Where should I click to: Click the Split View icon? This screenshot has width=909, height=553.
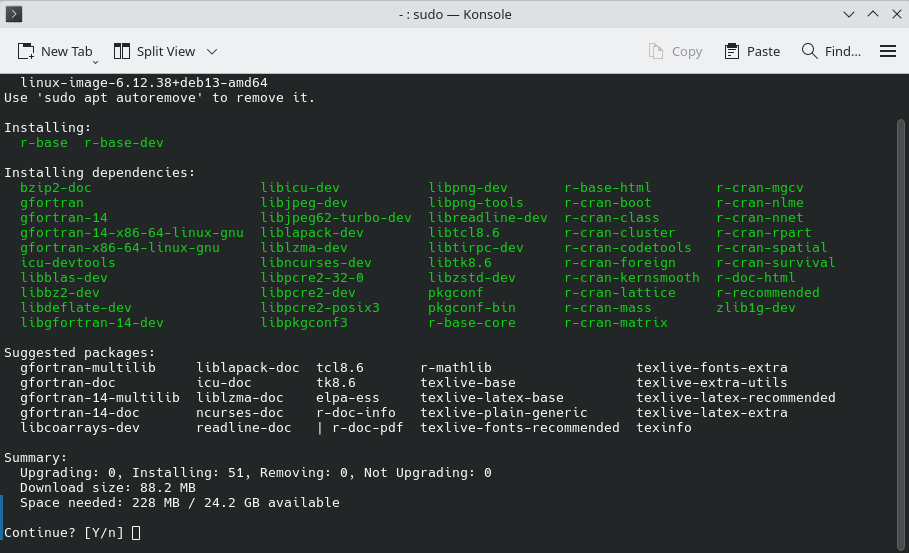(x=122, y=51)
